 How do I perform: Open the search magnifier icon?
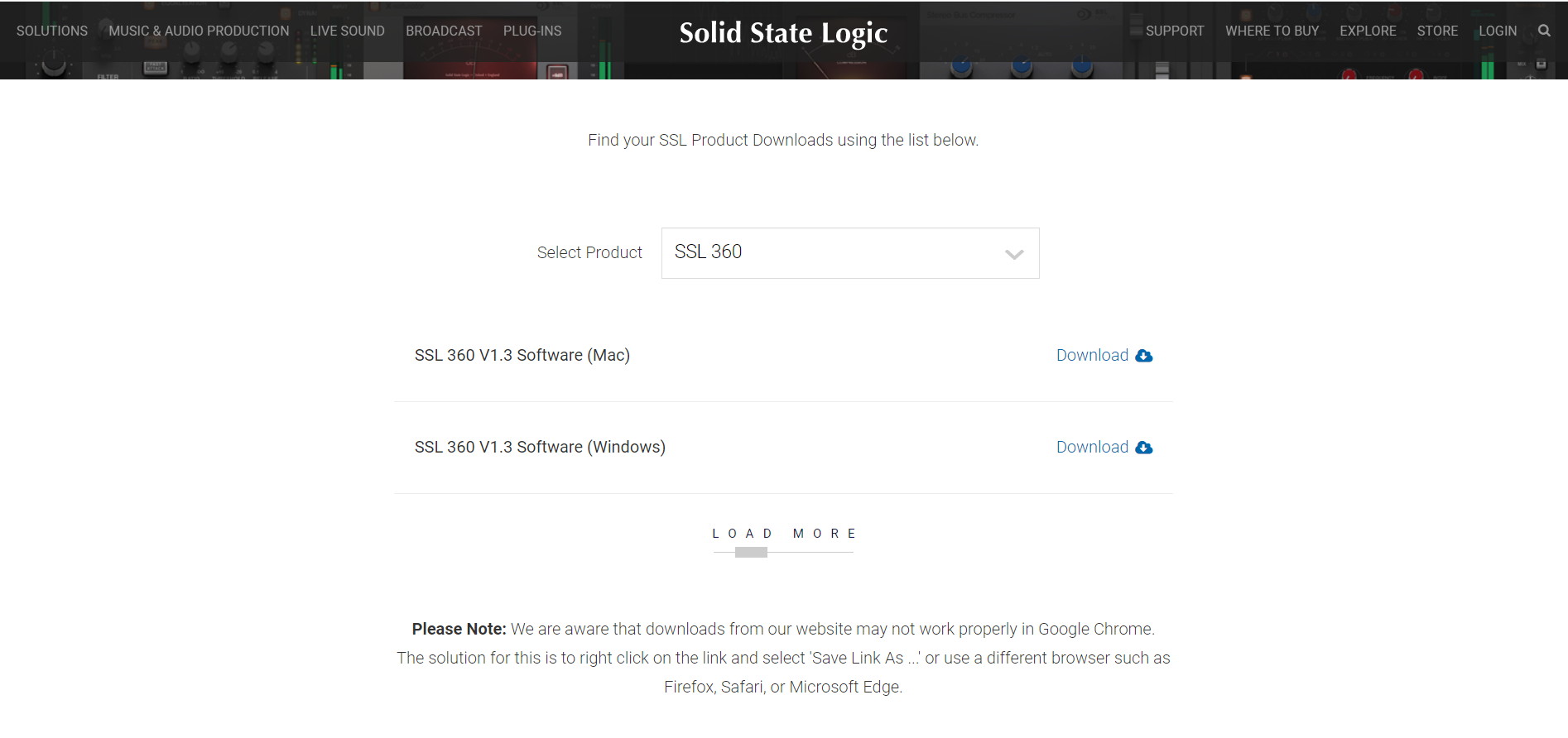pyautogui.click(x=1544, y=31)
